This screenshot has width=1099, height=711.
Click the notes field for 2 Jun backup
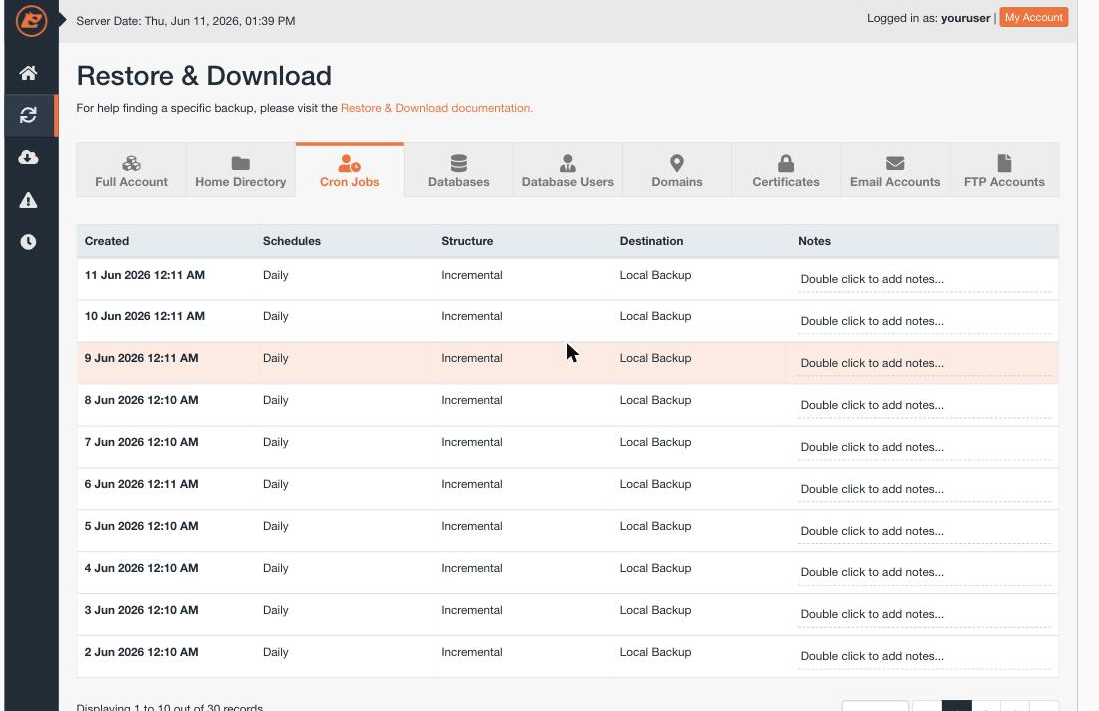click(924, 657)
